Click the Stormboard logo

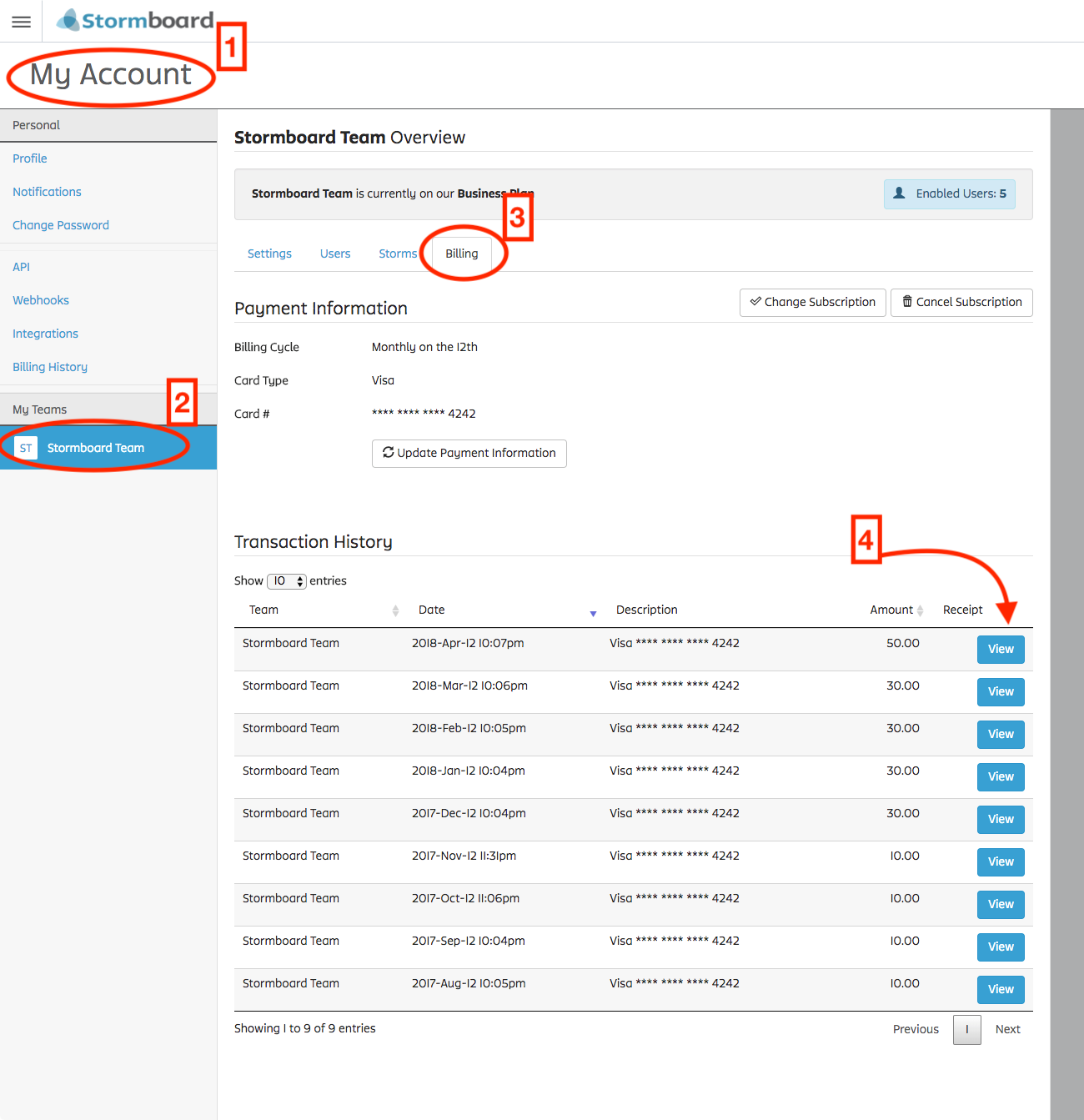pos(135,20)
